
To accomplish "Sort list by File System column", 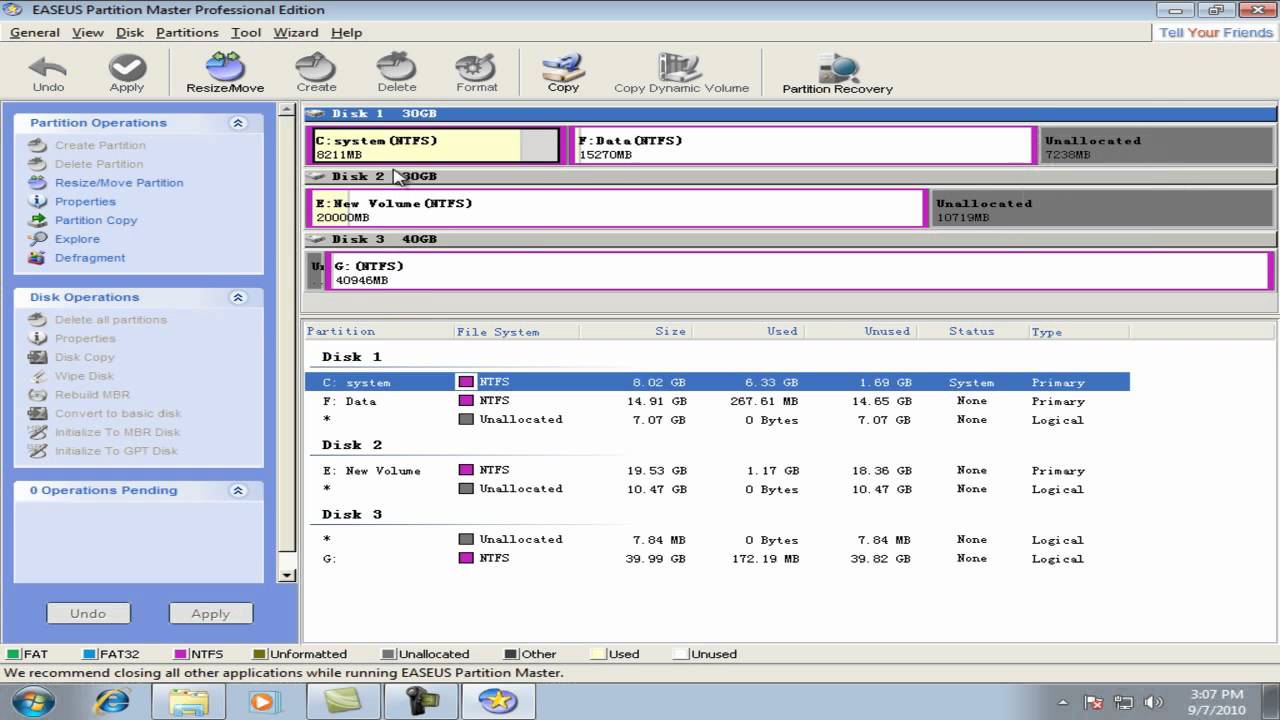I will [x=516, y=331].
